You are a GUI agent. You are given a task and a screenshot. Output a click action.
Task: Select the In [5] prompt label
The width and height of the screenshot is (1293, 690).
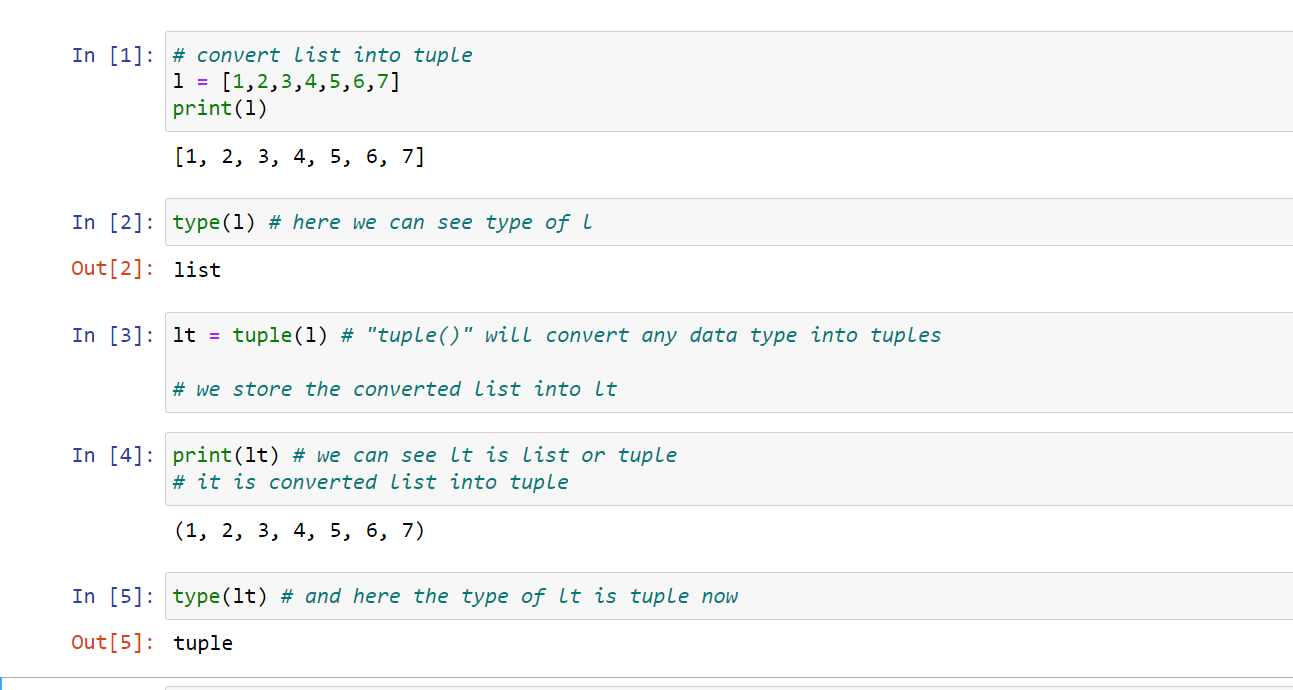coord(112,596)
